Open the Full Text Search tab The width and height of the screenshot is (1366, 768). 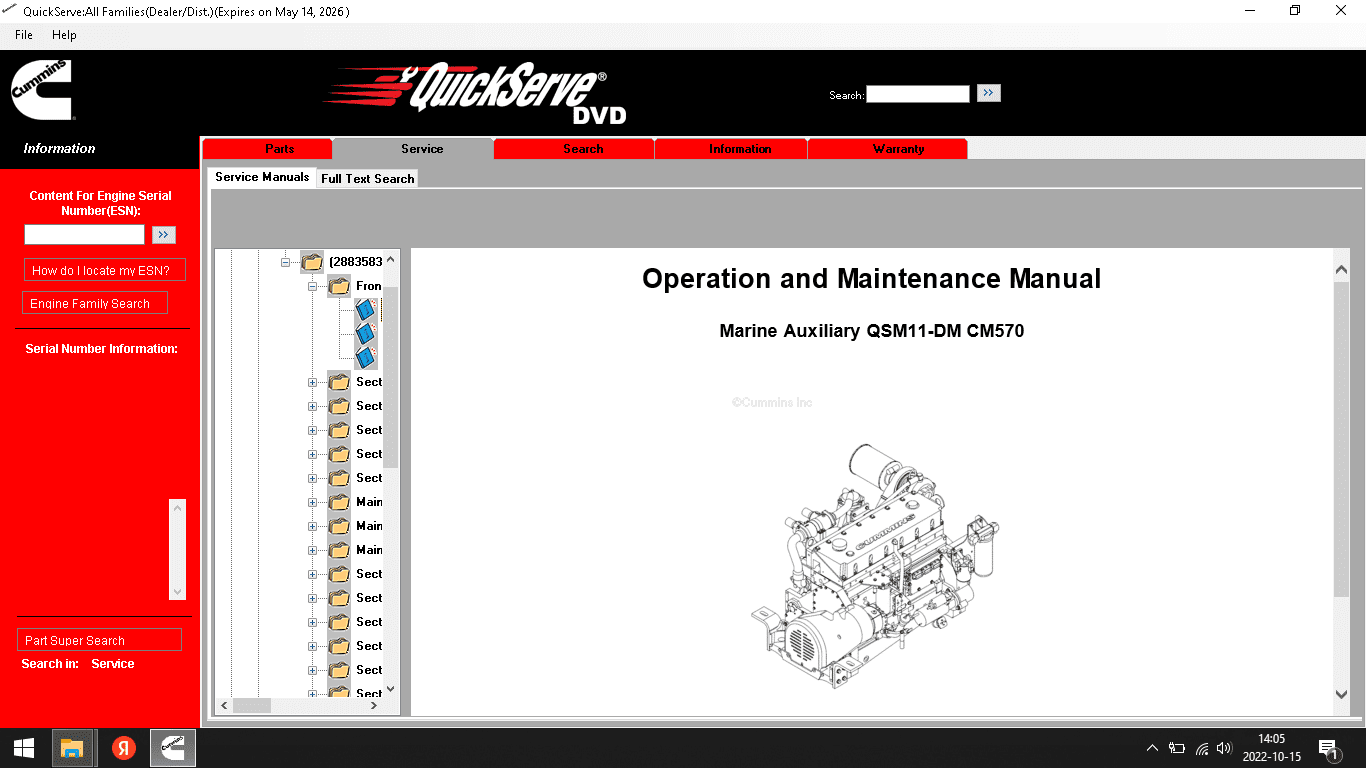click(x=367, y=178)
